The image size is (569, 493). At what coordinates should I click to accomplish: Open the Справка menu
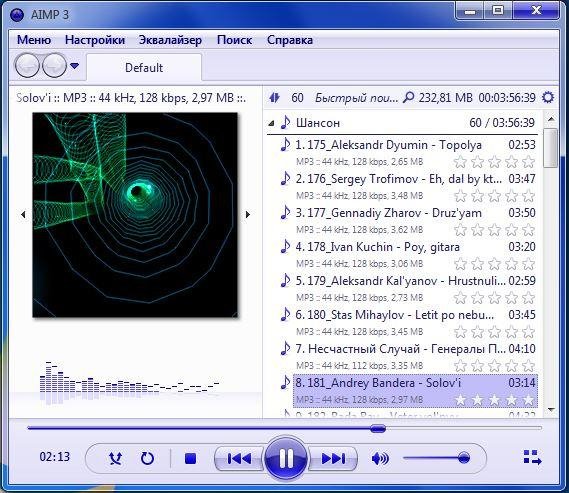click(290, 40)
